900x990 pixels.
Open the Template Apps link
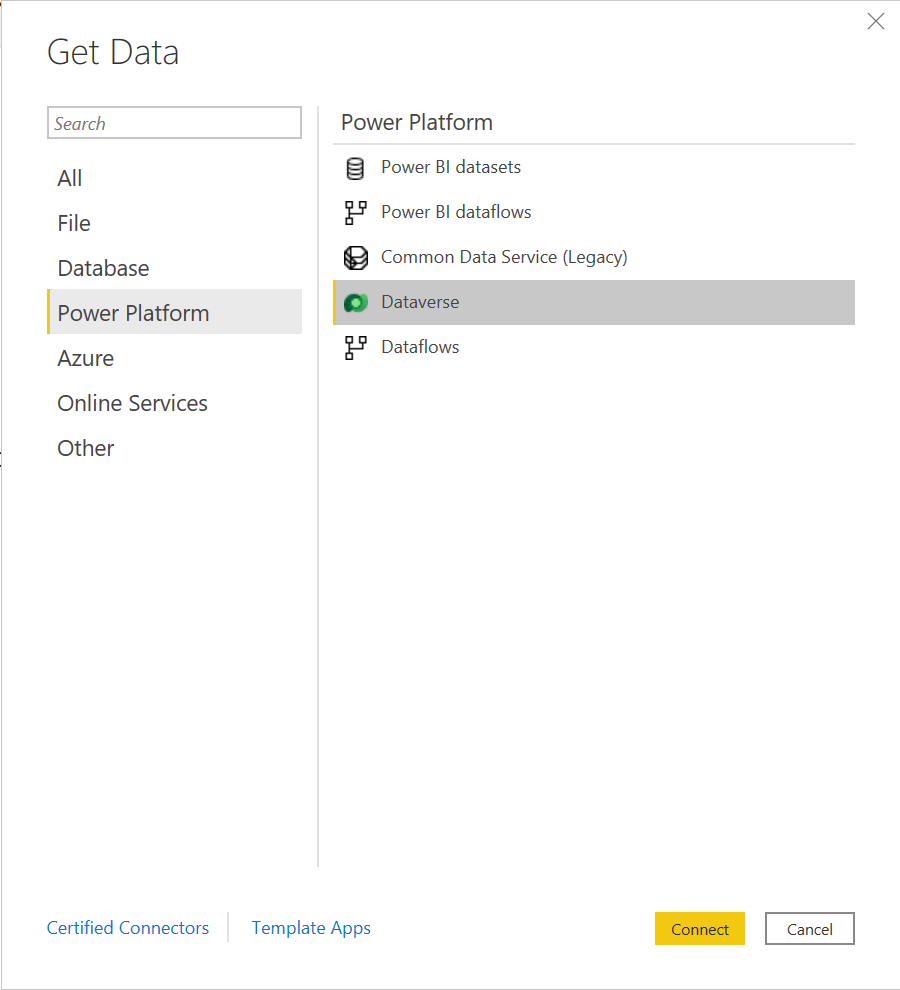[311, 928]
